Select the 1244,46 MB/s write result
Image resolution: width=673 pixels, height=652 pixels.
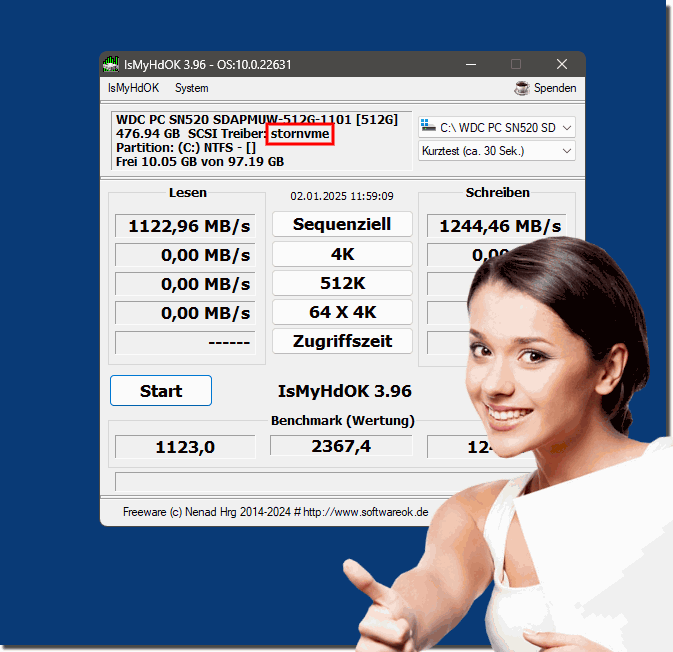point(497,226)
